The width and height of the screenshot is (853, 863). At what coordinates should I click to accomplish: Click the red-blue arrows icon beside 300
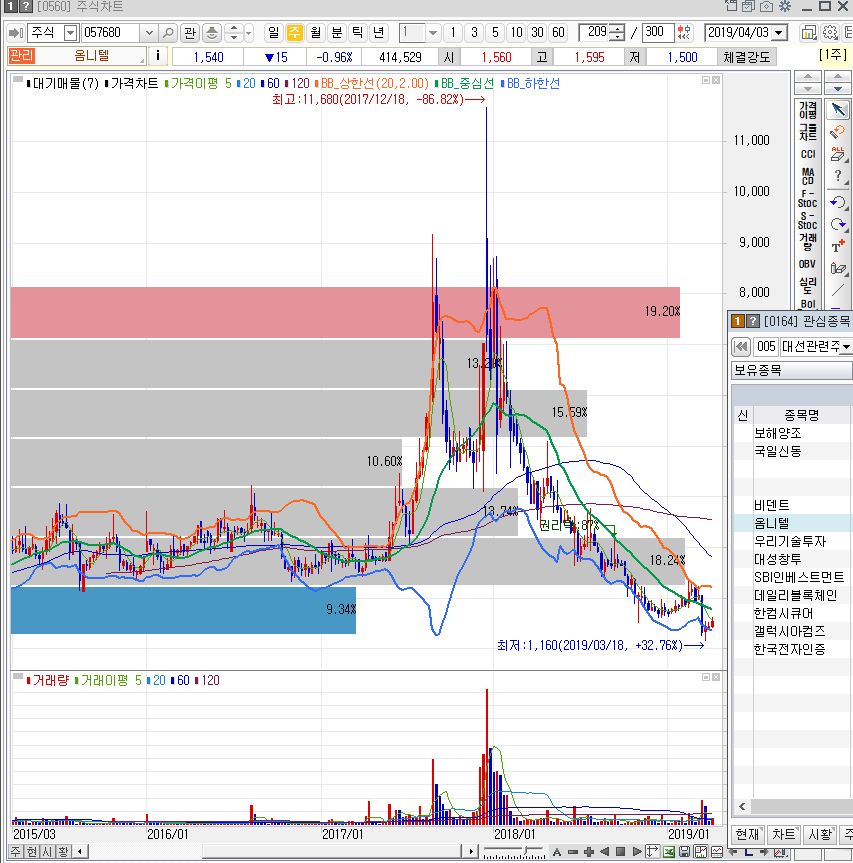[x=684, y=32]
